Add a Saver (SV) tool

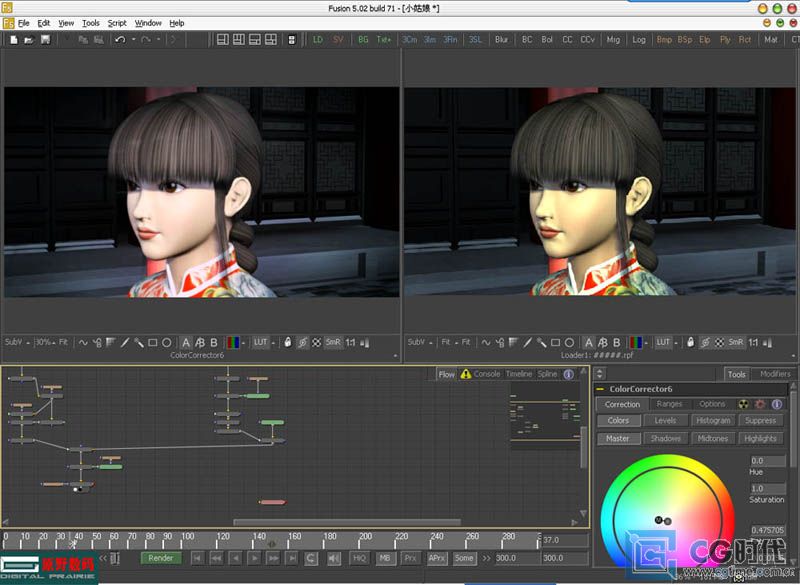click(338, 39)
